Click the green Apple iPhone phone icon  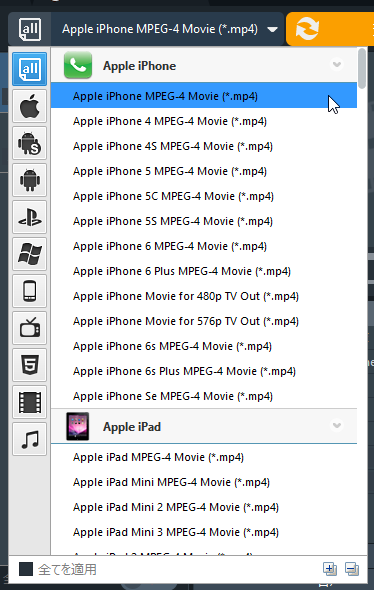(x=78, y=65)
